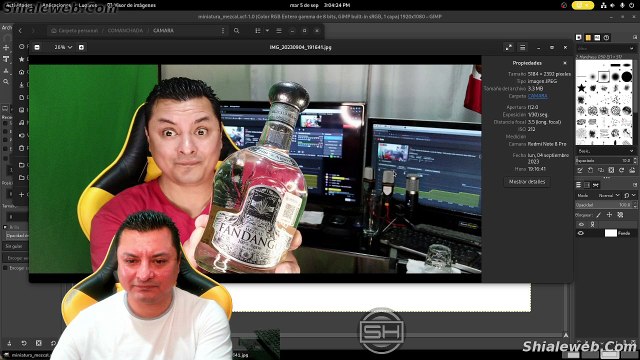Screen dimensions: 640x360
Task: Open the Basic brush tag dropdown
Action: click(606, 151)
